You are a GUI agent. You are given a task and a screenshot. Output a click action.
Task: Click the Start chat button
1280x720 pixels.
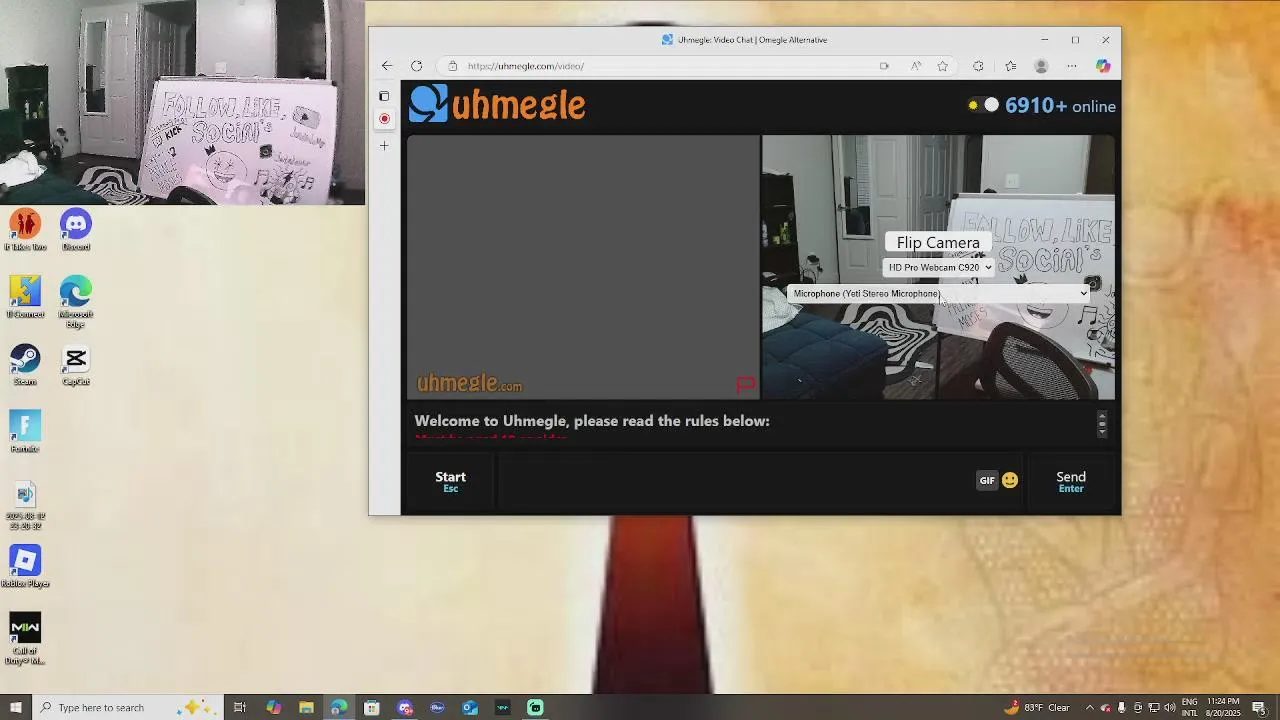pos(450,482)
